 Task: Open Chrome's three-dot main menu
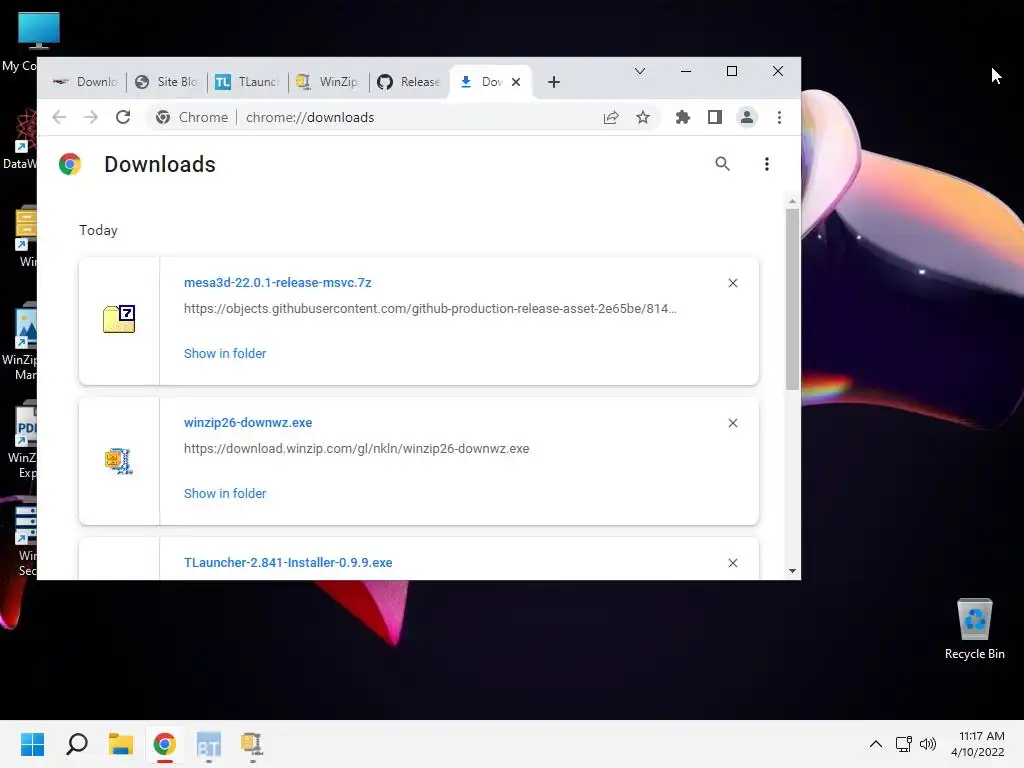tap(779, 118)
